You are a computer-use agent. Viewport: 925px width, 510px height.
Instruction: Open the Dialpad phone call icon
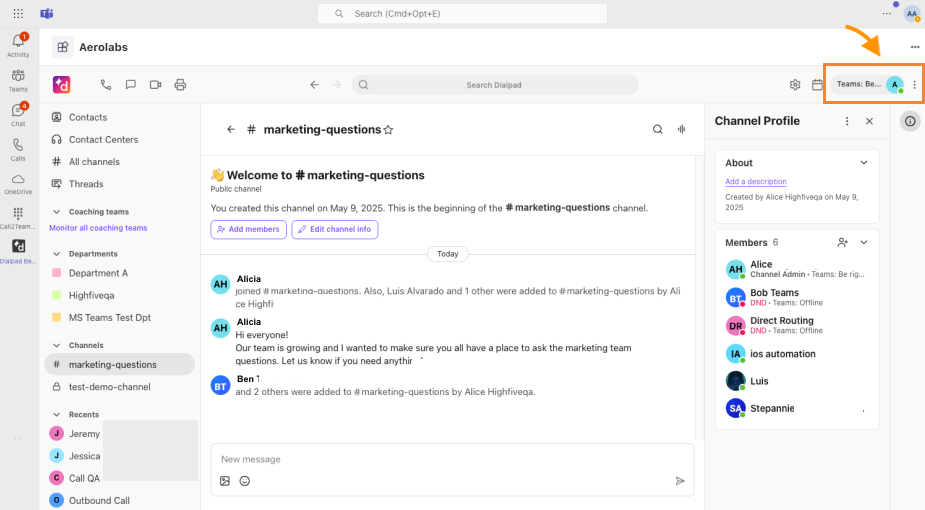pos(106,85)
